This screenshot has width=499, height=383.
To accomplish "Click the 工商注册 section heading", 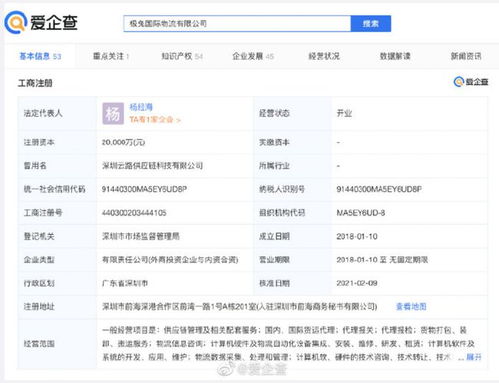I will [x=35, y=83].
